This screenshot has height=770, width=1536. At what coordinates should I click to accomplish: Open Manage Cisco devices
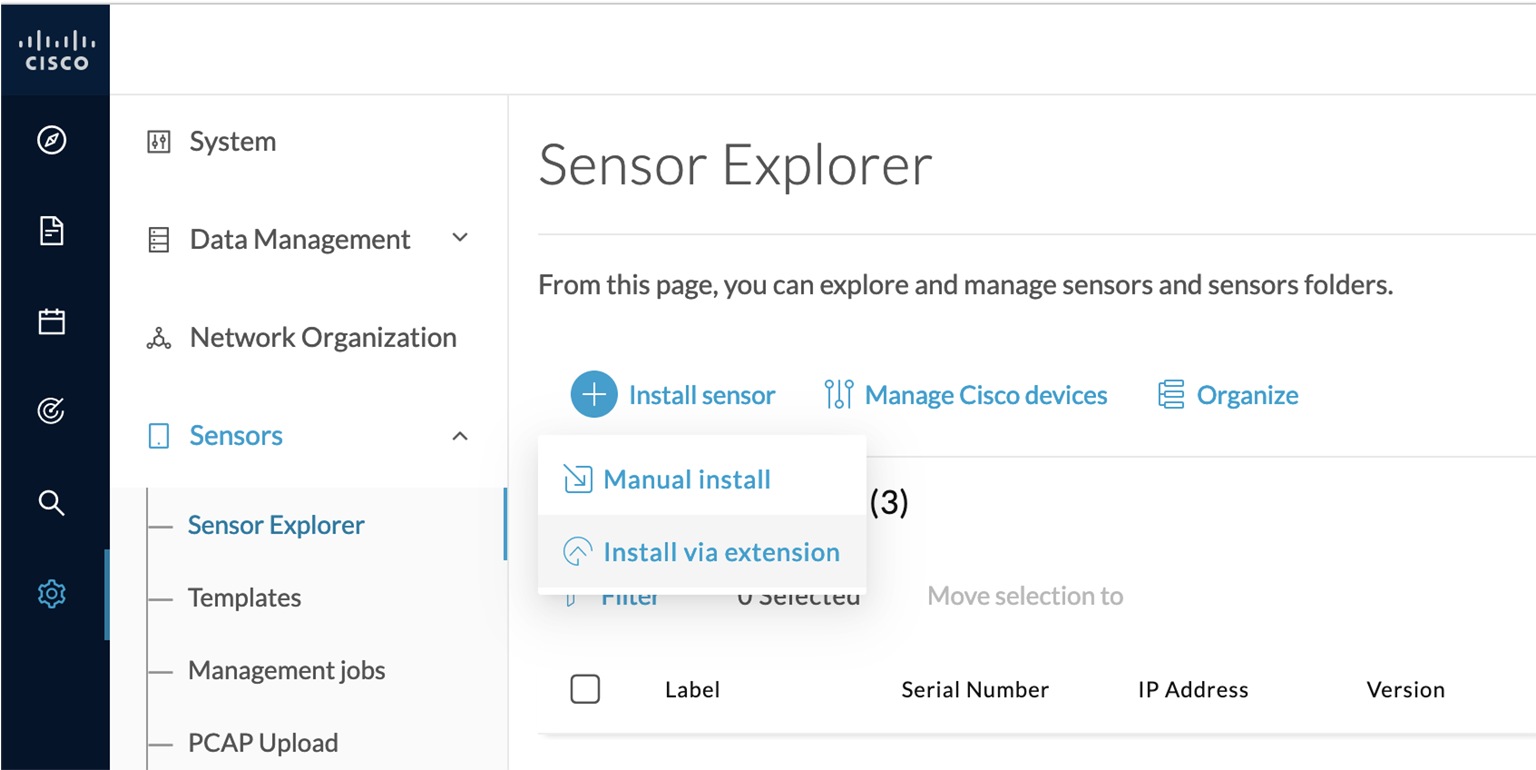[985, 394]
